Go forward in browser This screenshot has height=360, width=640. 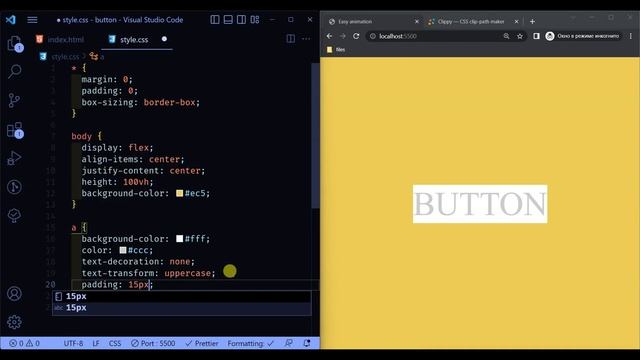coord(342,36)
